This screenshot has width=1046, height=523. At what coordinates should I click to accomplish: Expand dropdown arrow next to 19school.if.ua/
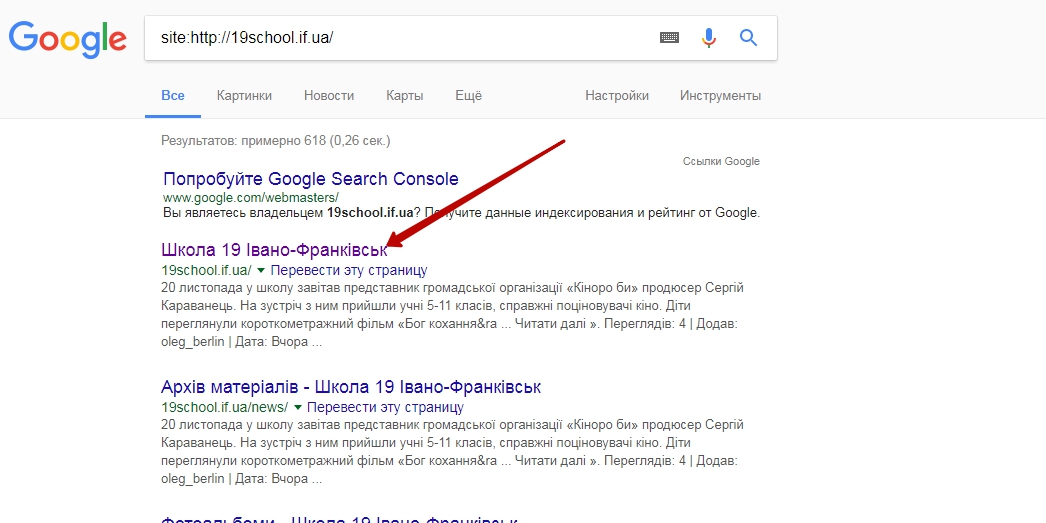(x=261, y=270)
